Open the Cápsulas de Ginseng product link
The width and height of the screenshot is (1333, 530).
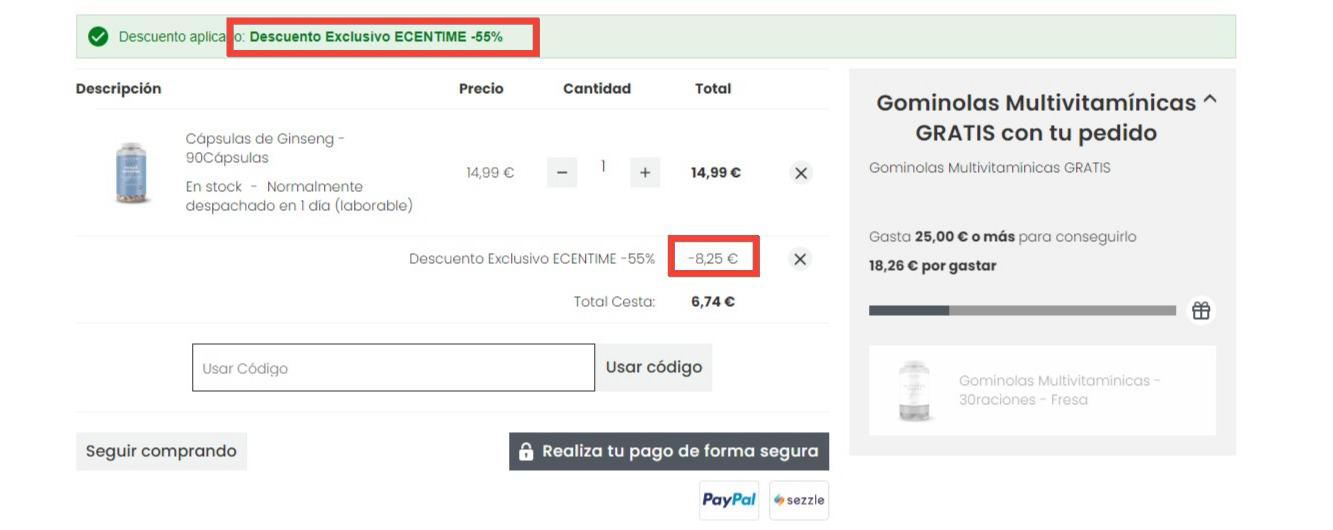coord(265,148)
